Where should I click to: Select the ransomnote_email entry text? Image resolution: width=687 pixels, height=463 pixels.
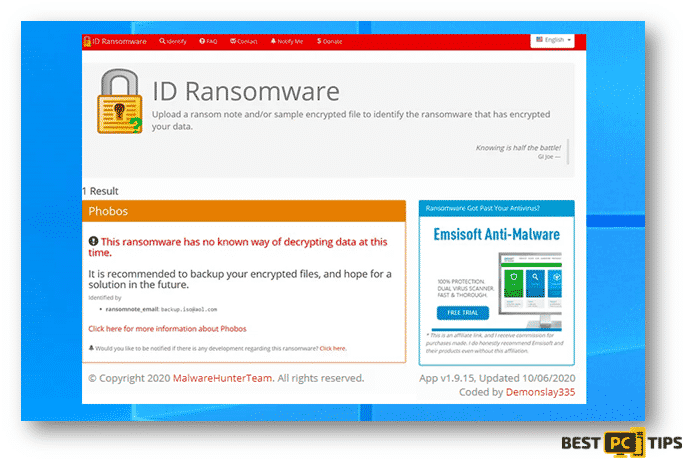161,309
